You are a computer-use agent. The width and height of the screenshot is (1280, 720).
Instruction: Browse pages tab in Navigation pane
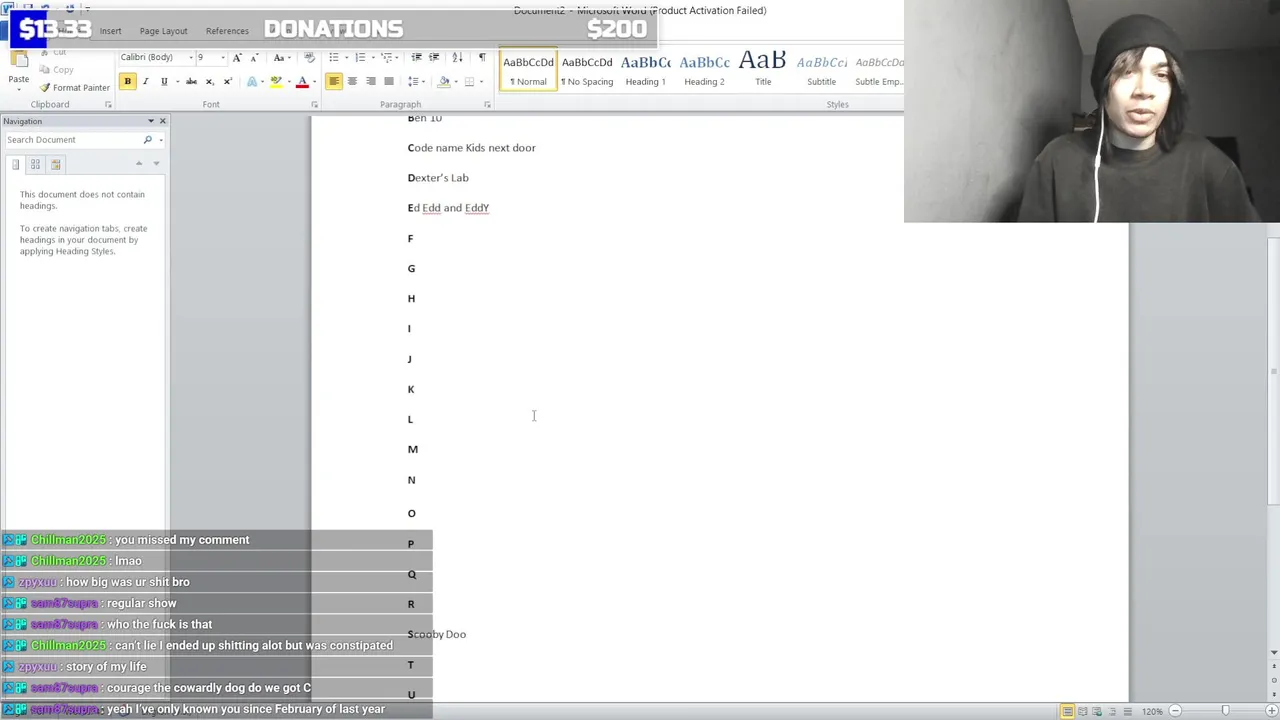click(x=35, y=164)
